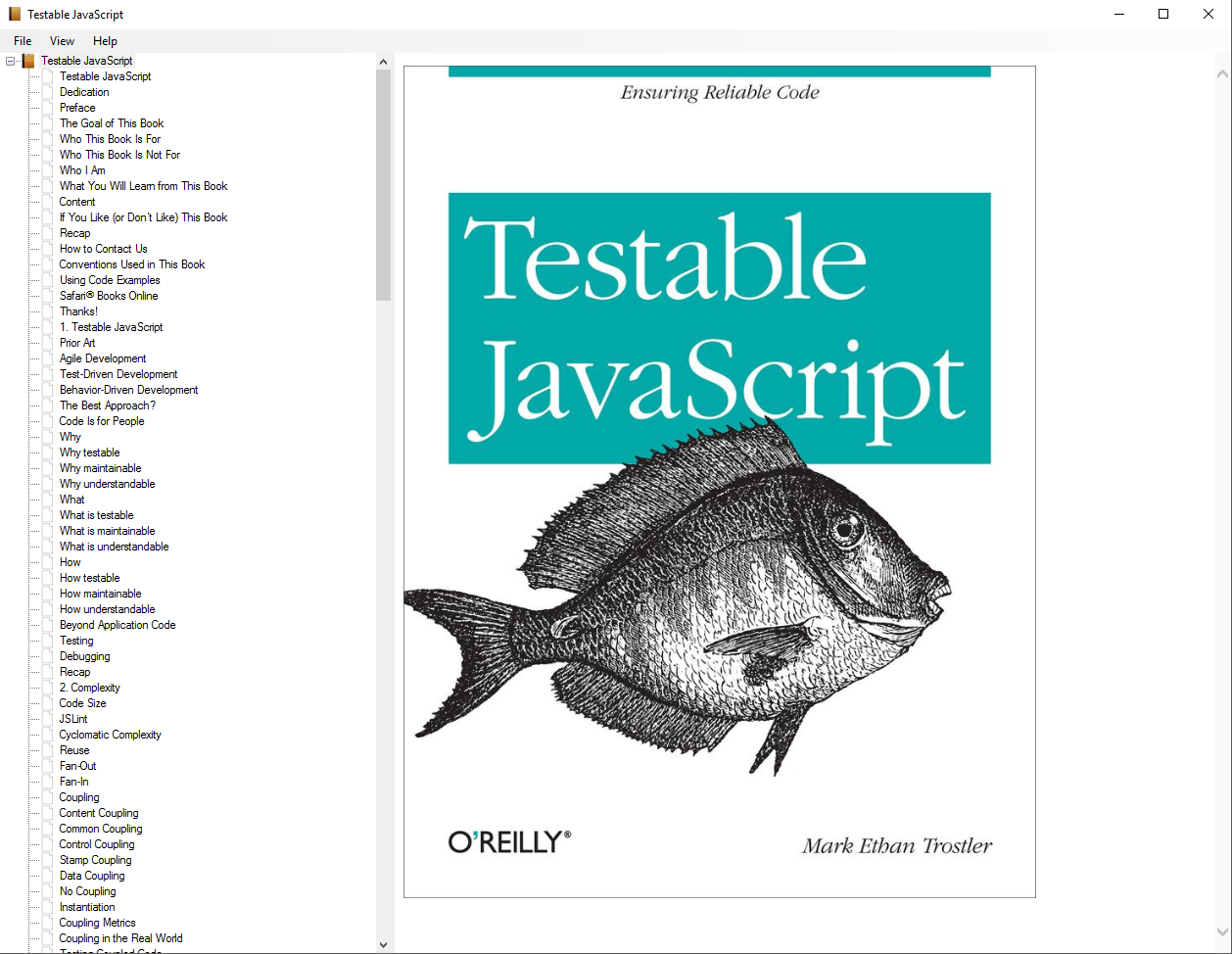Screen dimensions: 1232x954
Task: Select the Behavior-Driven Development entry
Action: pyautogui.click(x=128, y=390)
